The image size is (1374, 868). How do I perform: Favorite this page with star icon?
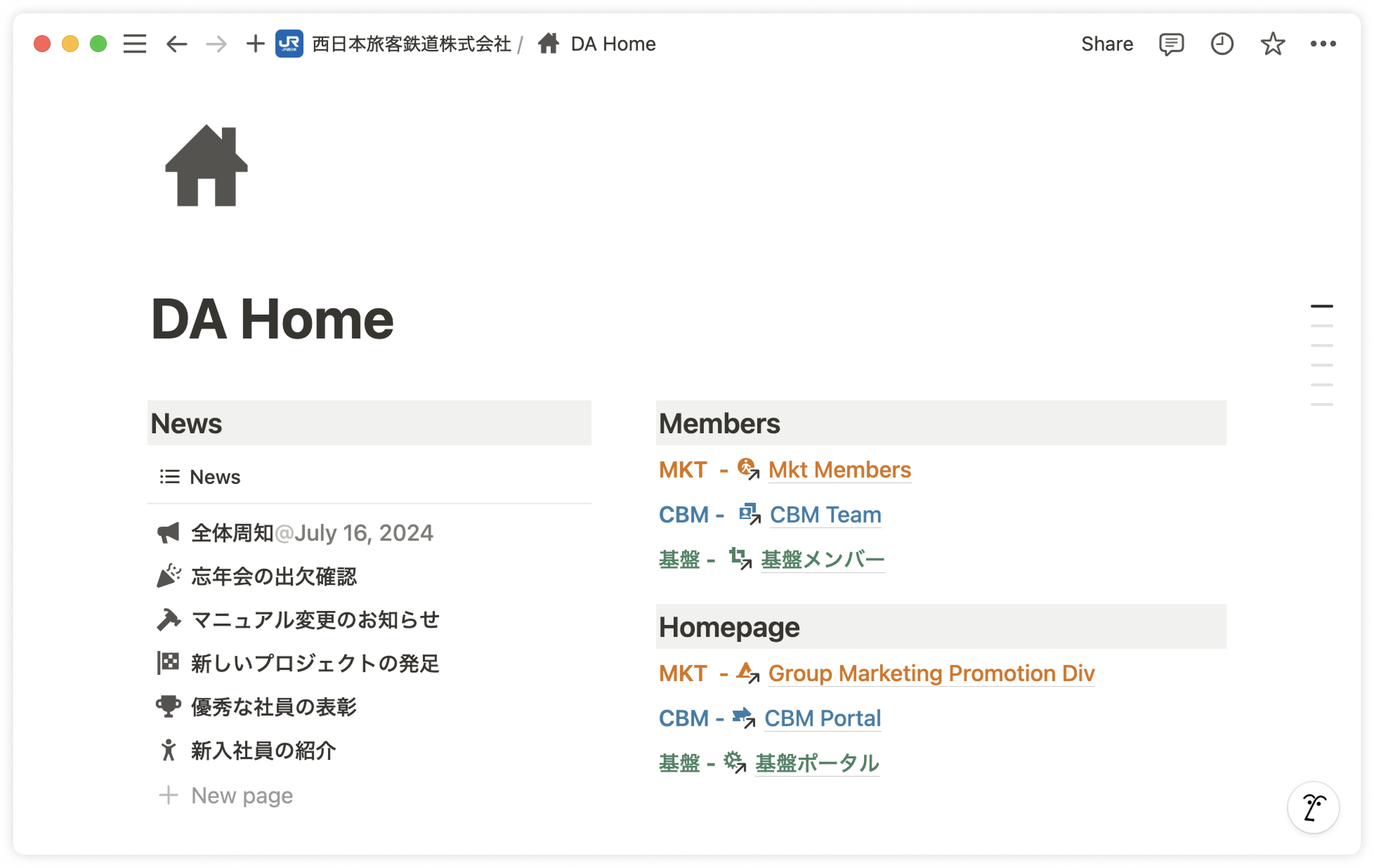coord(1272,44)
